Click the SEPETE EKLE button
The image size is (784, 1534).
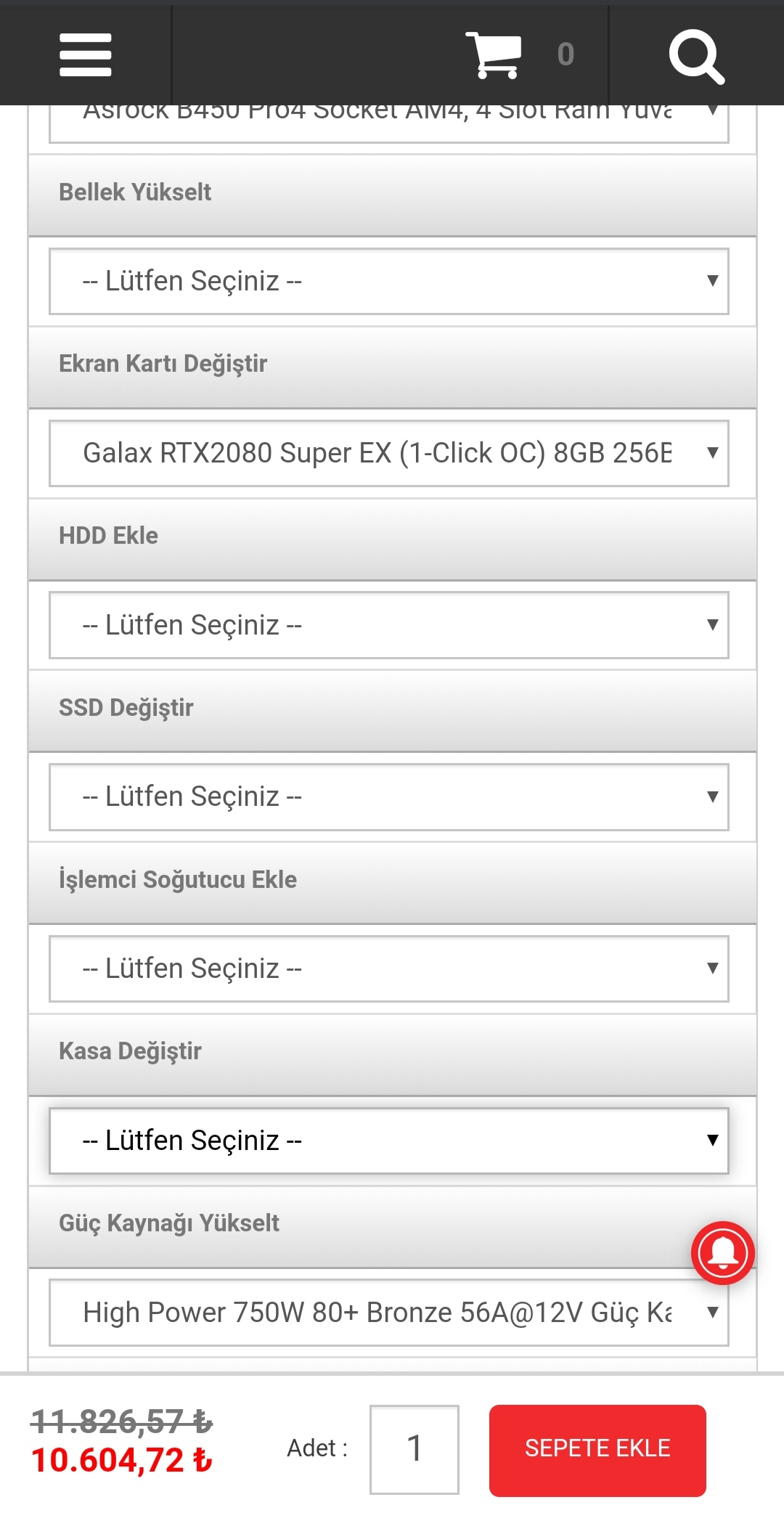click(x=597, y=1450)
